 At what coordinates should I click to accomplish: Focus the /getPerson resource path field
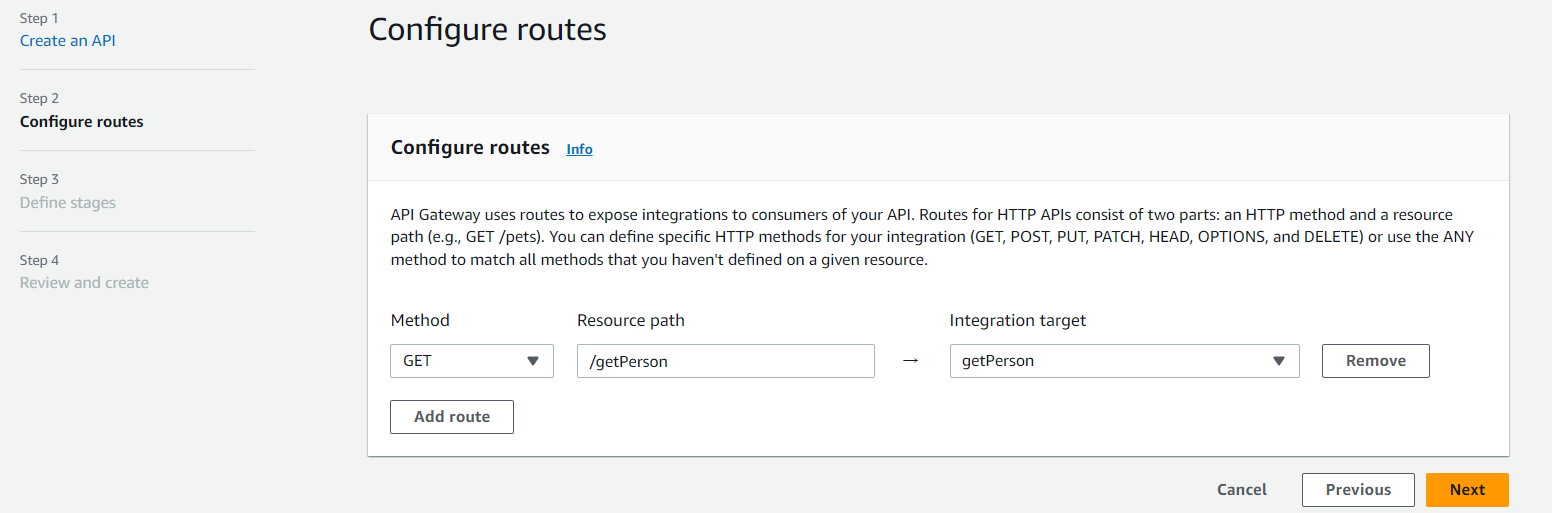(725, 361)
